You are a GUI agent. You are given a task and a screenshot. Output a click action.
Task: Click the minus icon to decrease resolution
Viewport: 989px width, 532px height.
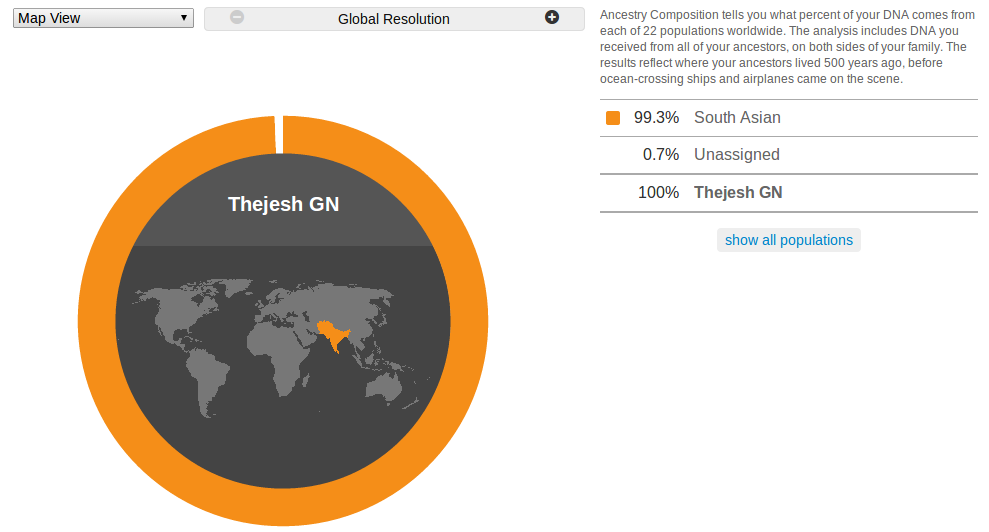[237, 18]
